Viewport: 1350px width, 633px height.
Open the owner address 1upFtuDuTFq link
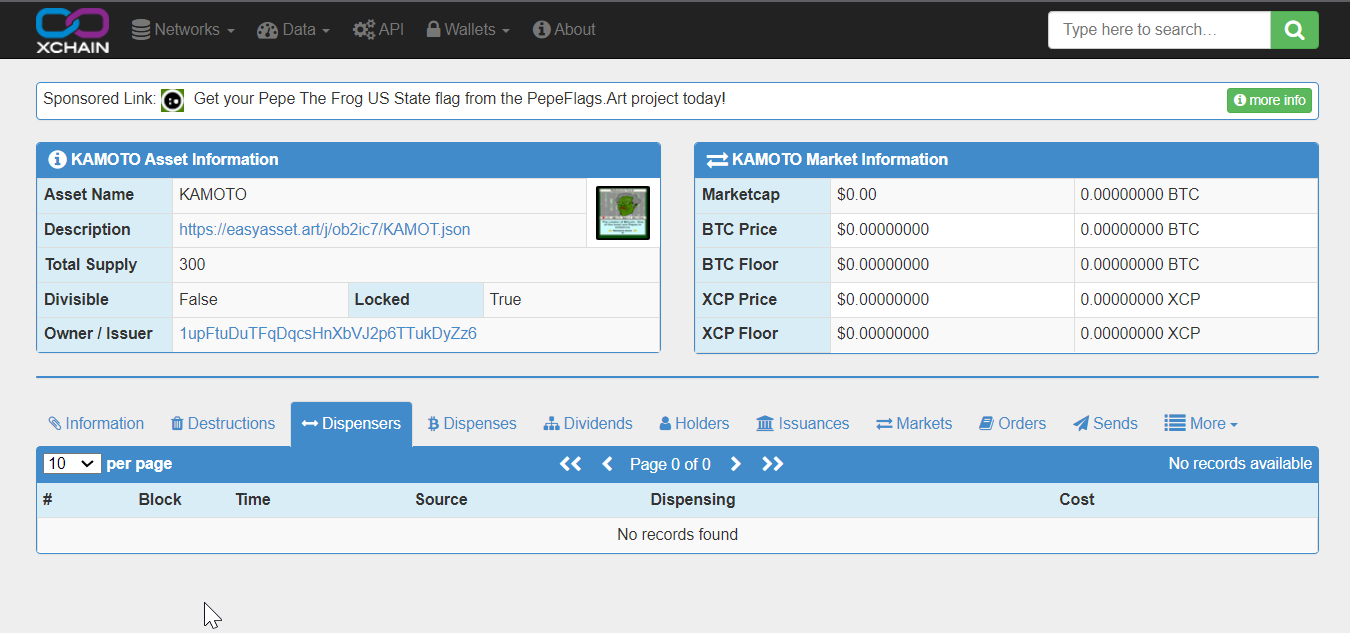[328, 333]
